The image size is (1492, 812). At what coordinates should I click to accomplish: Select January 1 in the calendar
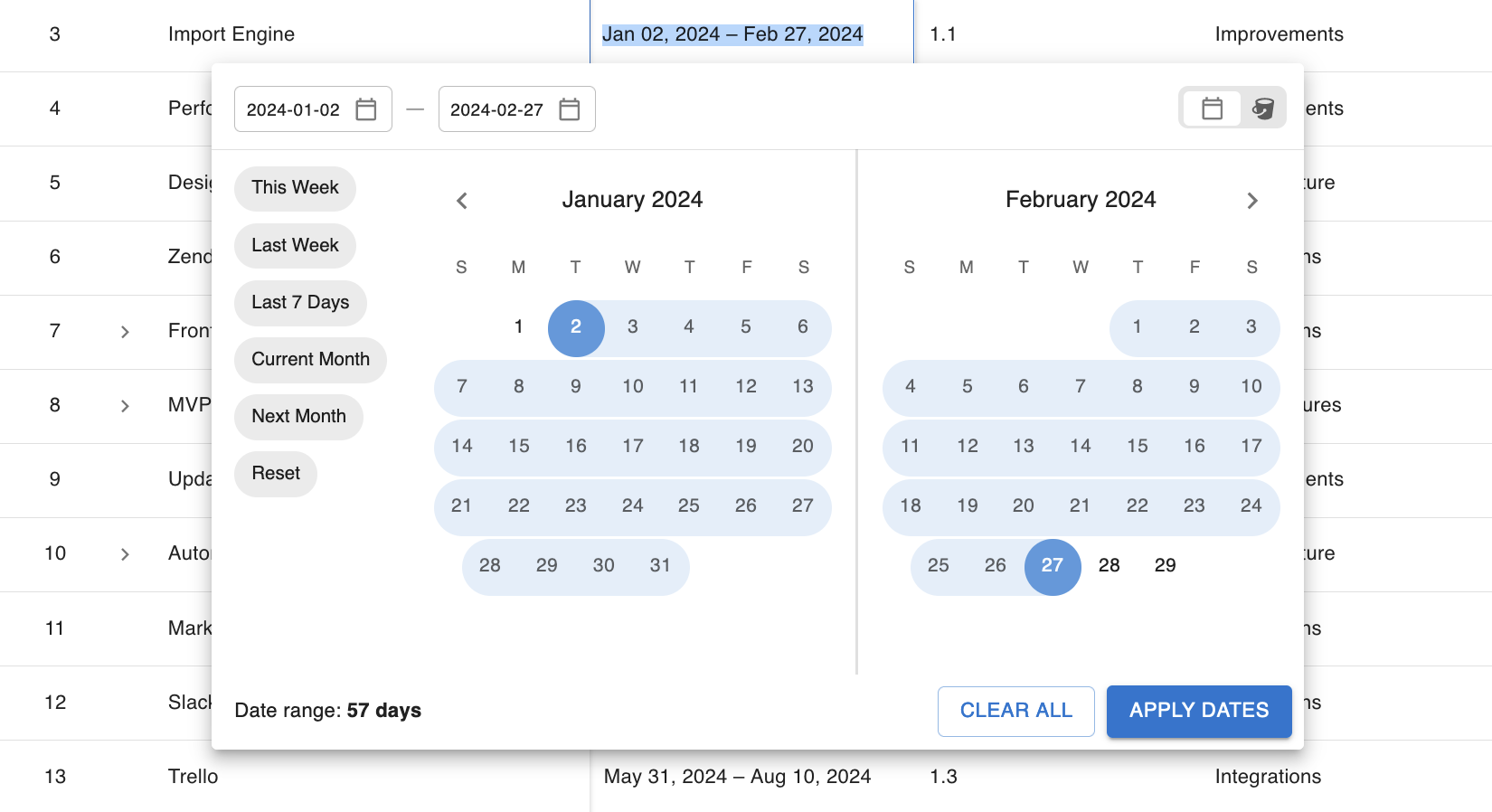519,327
